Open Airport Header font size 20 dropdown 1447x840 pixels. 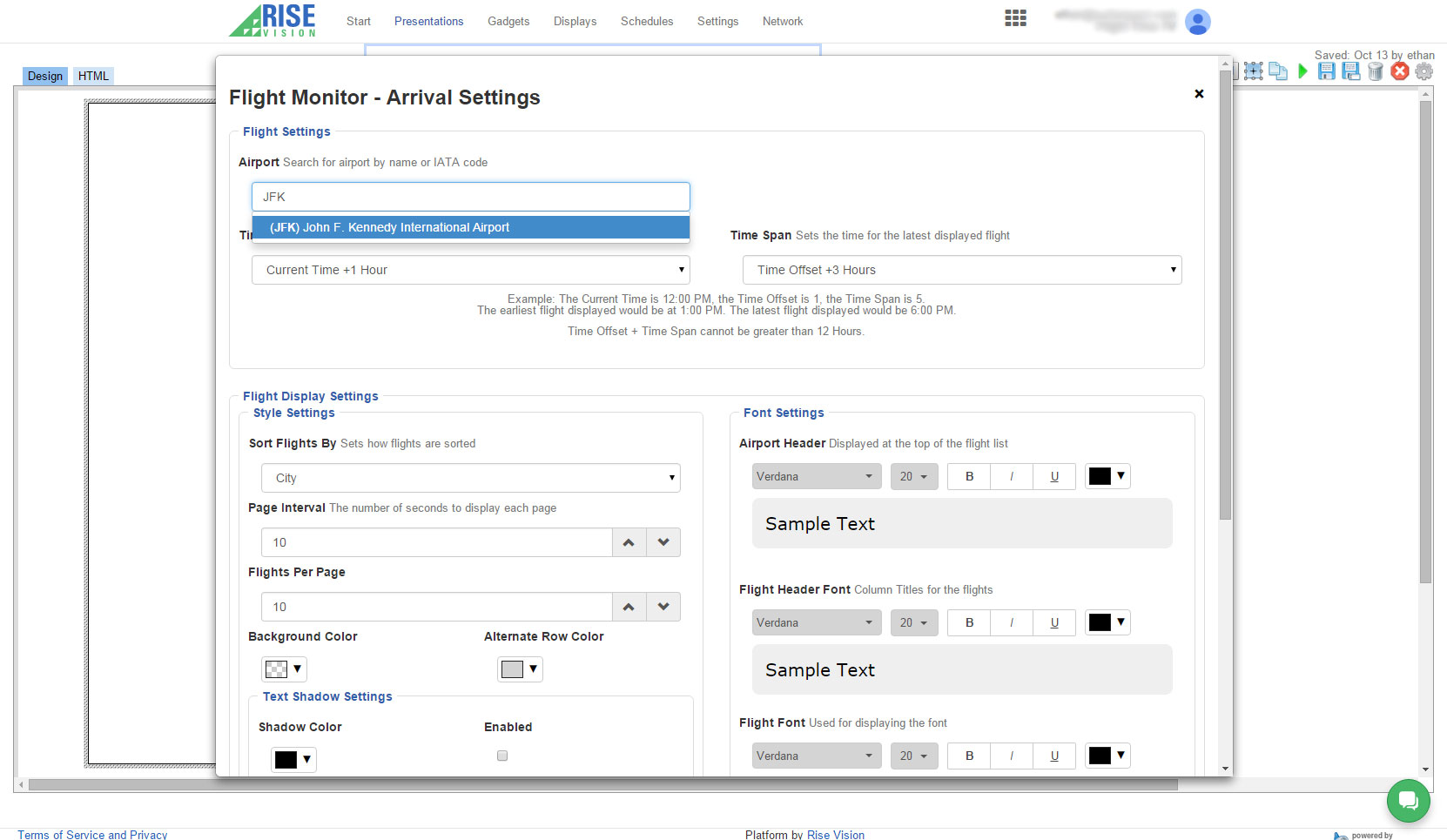[914, 476]
